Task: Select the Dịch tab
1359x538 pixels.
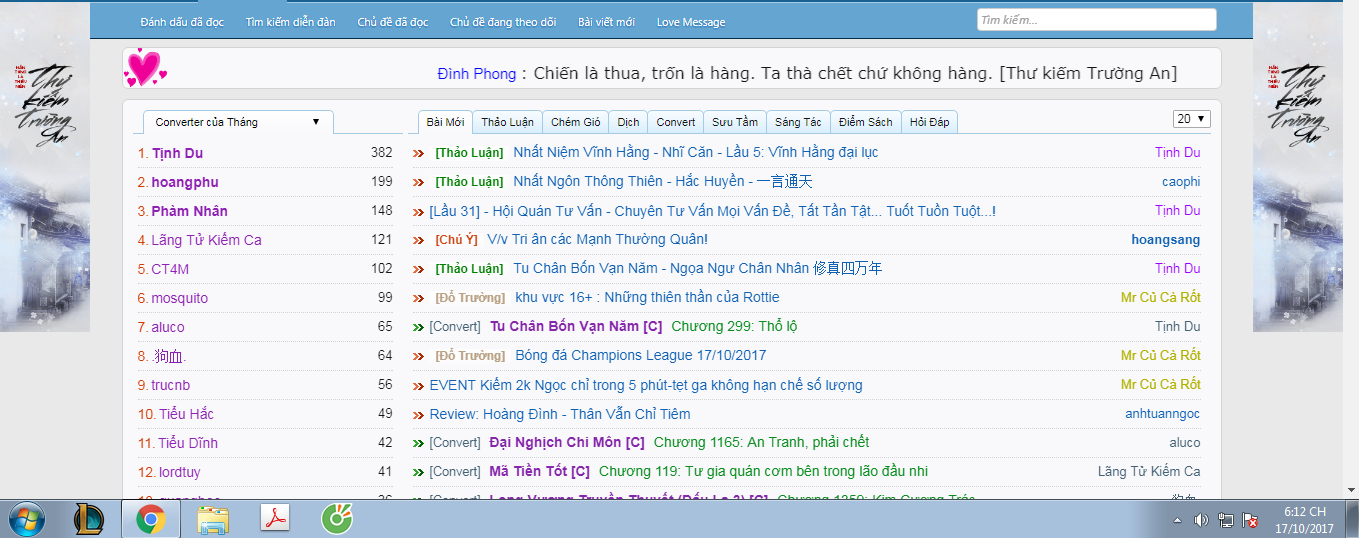Action: tap(628, 122)
